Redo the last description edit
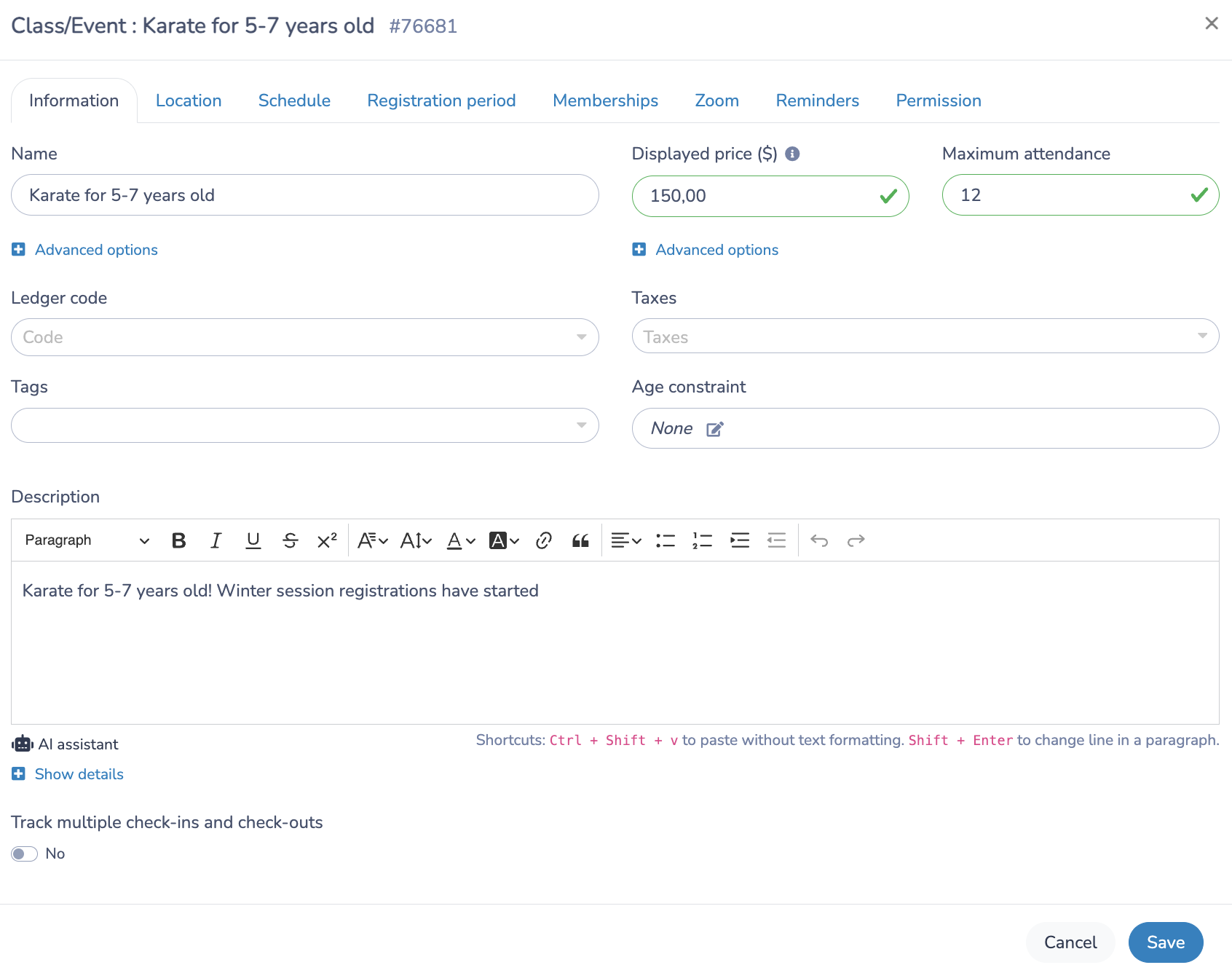Image resolution: width=1232 pixels, height=973 pixels. 856,540
